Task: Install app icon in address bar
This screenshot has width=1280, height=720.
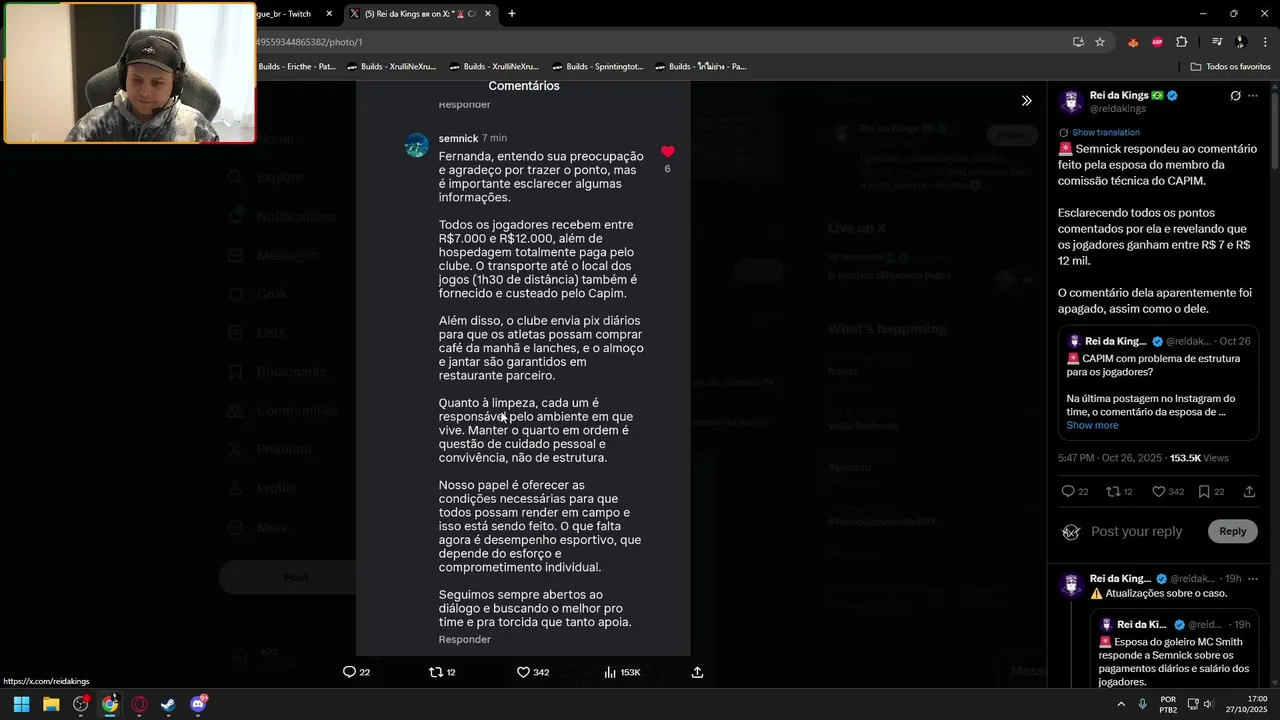Action: point(1078,42)
